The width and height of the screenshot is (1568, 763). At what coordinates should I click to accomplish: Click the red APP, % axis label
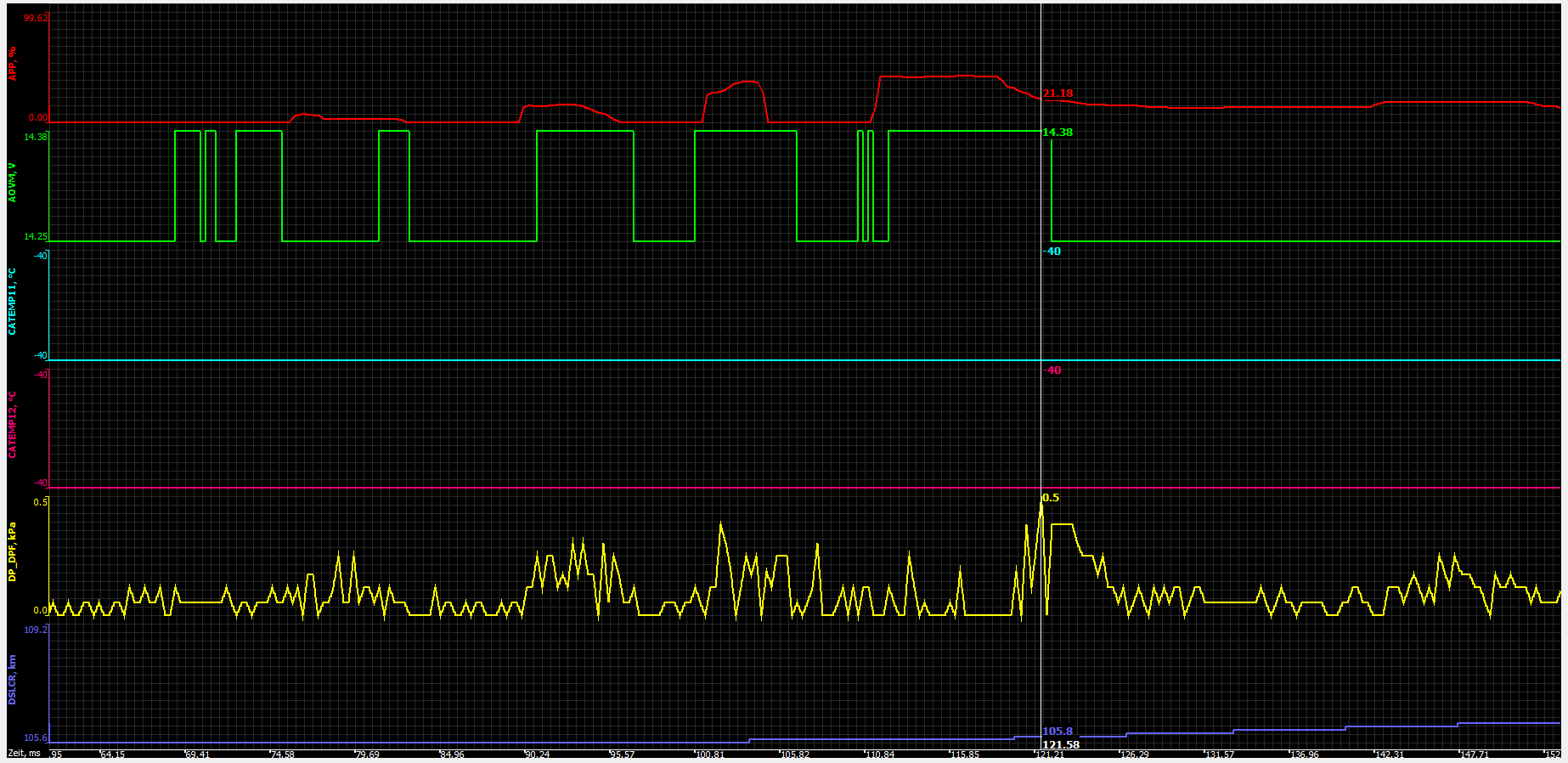click(13, 64)
